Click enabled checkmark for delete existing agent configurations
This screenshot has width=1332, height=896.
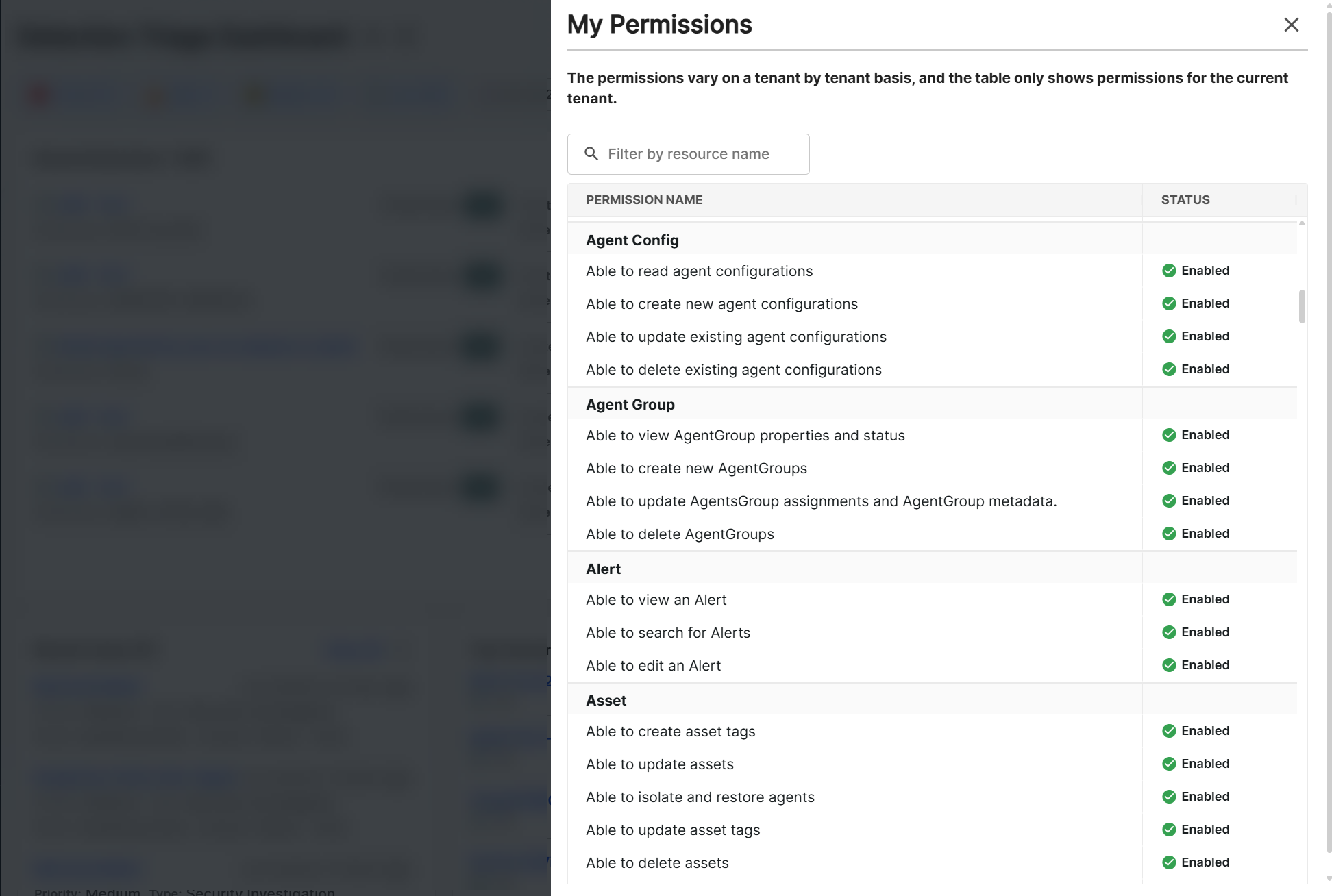coord(1169,369)
